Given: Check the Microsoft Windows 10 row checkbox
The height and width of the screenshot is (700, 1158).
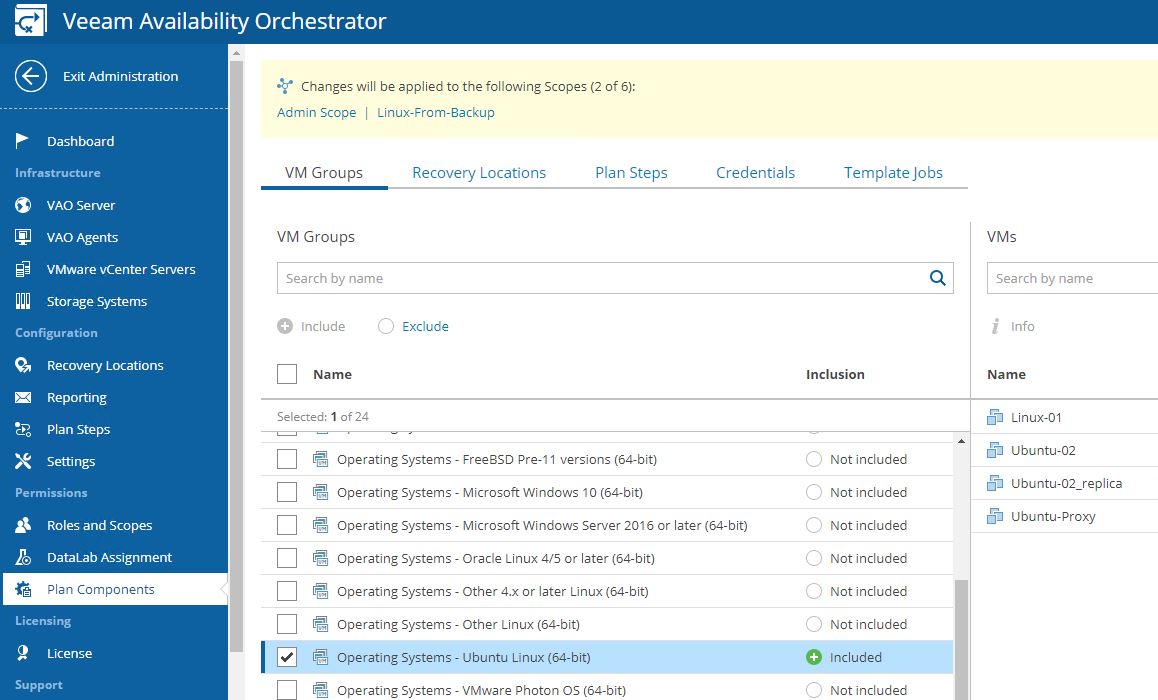Looking at the screenshot, I should coord(287,492).
